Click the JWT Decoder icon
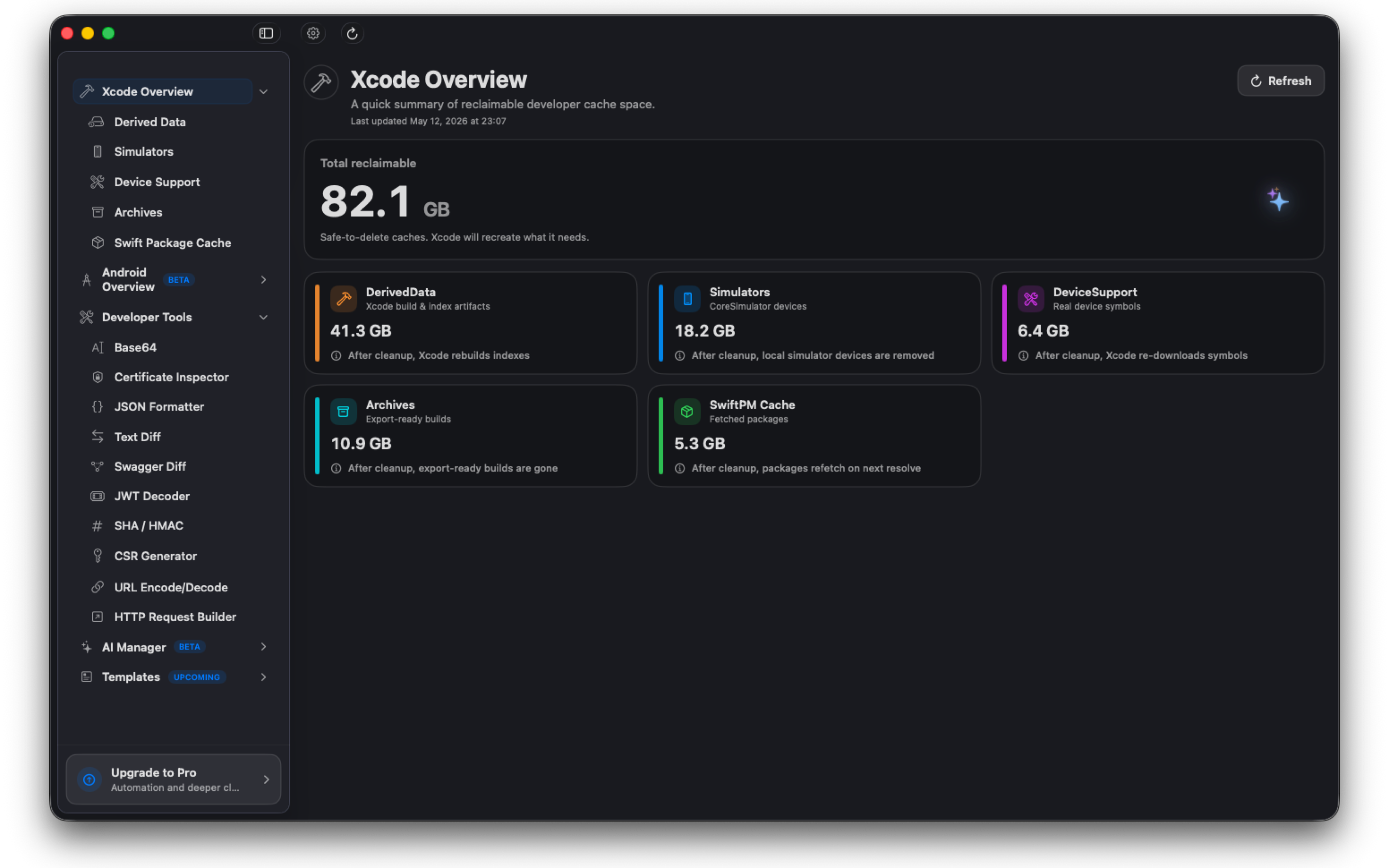The height and width of the screenshot is (868, 1389). (97, 496)
